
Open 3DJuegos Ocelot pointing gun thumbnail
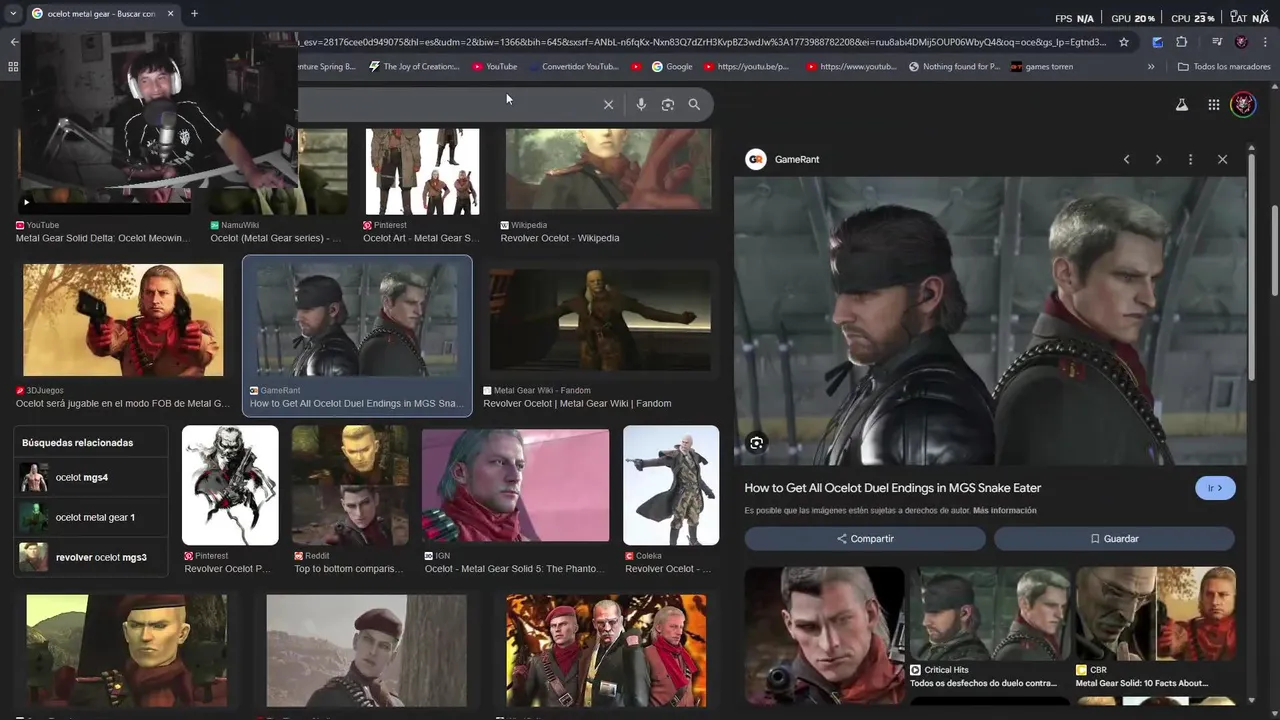[123, 320]
